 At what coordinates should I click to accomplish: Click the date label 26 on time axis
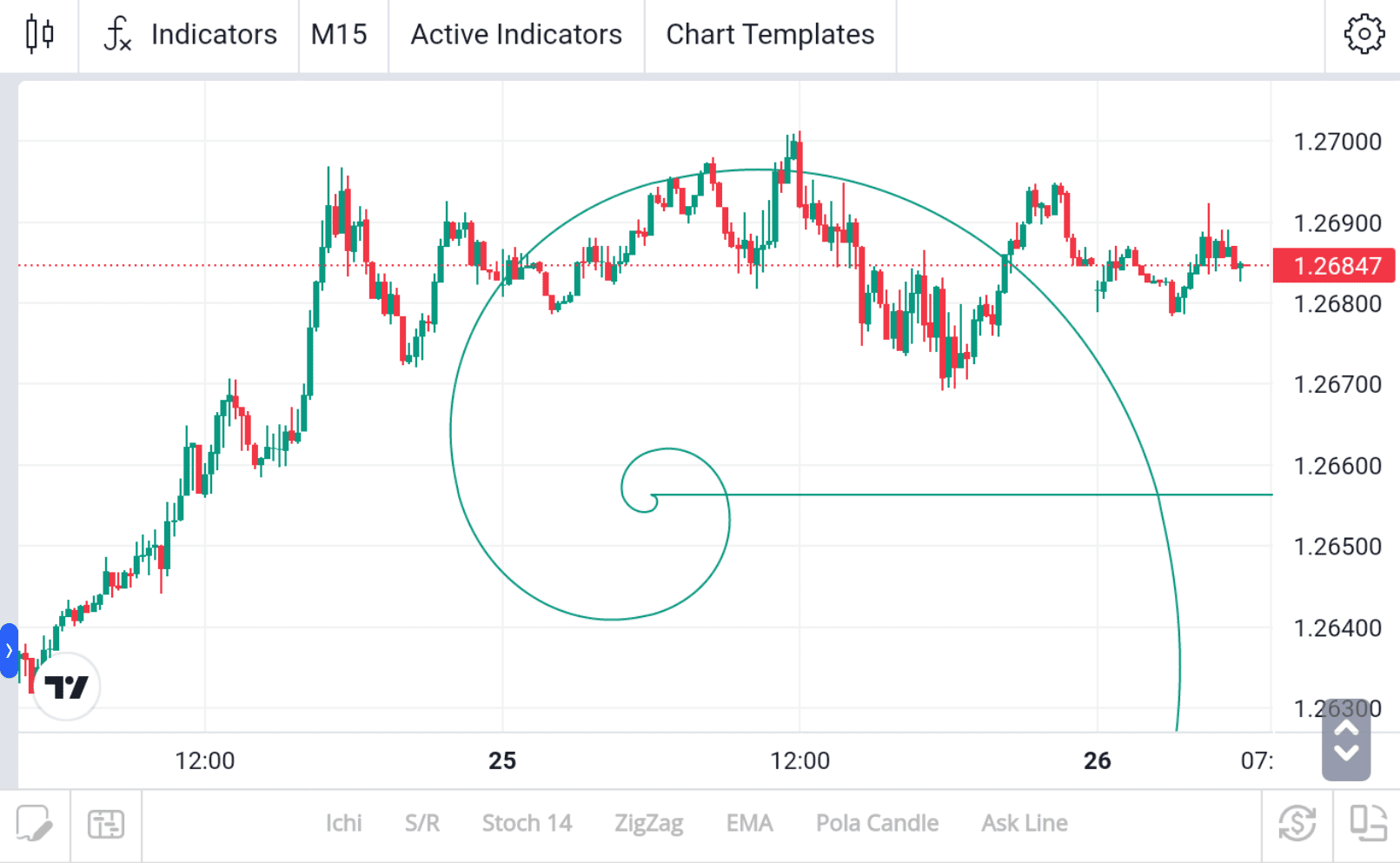tap(1098, 761)
